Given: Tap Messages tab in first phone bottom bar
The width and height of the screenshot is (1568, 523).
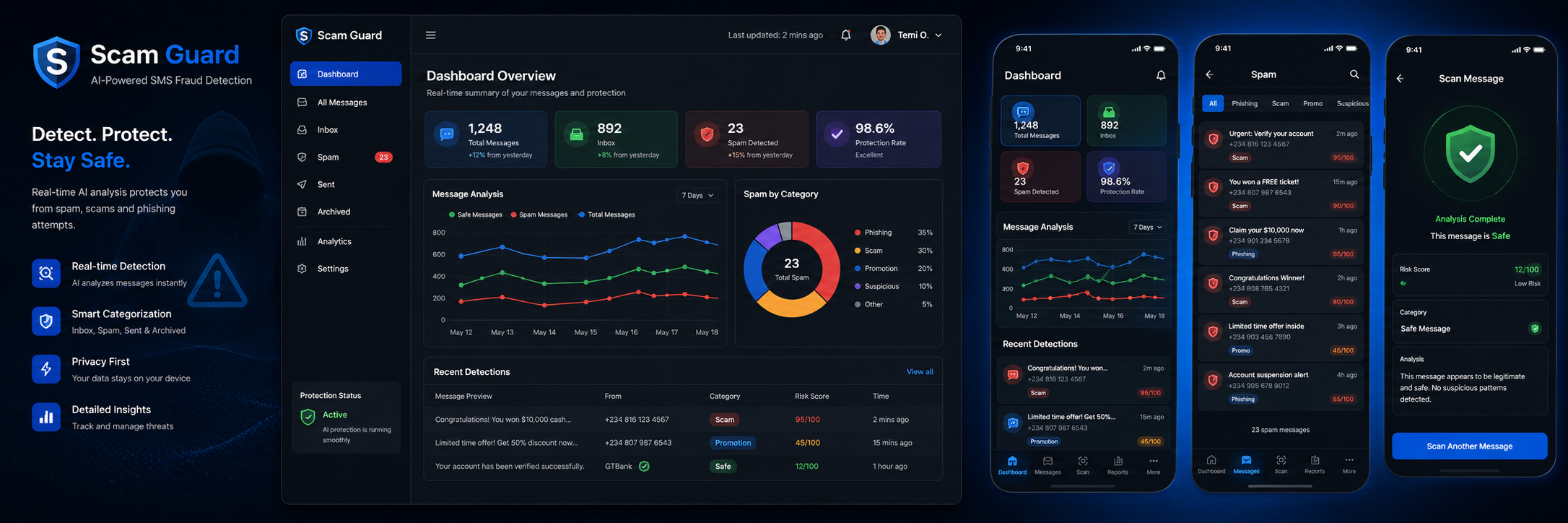Looking at the screenshot, I should (x=1047, y=465).
